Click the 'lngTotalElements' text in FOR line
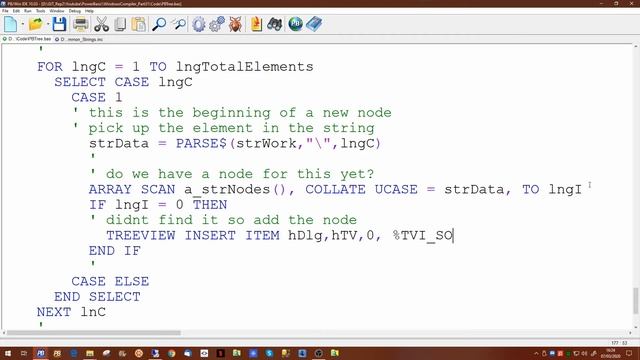Image resolution: width=640 pixels, height=360 pixels. (244, 67)
